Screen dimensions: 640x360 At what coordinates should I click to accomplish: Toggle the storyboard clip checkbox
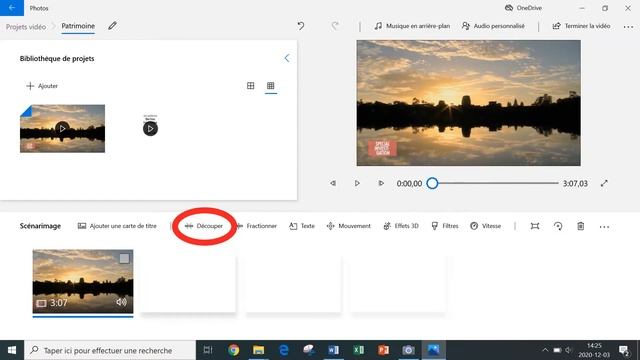[x=124, y=258]
